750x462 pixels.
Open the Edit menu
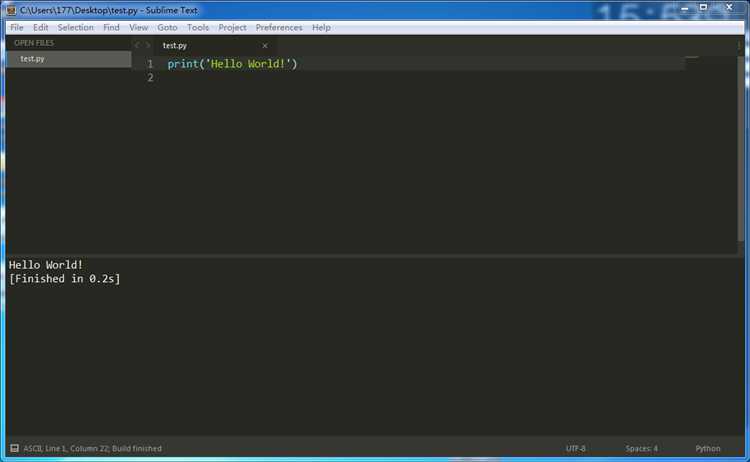click(x=41, y=27)
